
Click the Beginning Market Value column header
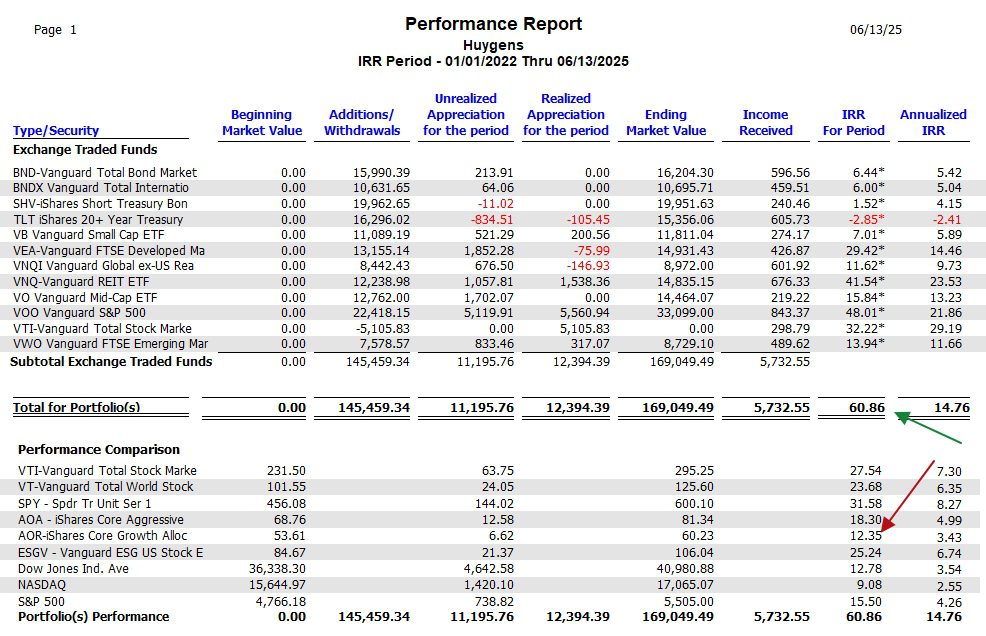tap(262, 123)
